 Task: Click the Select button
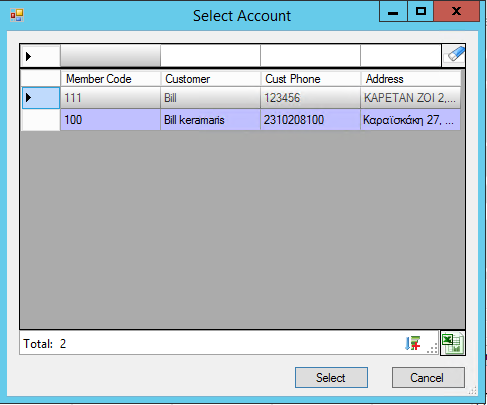point(331,378)
